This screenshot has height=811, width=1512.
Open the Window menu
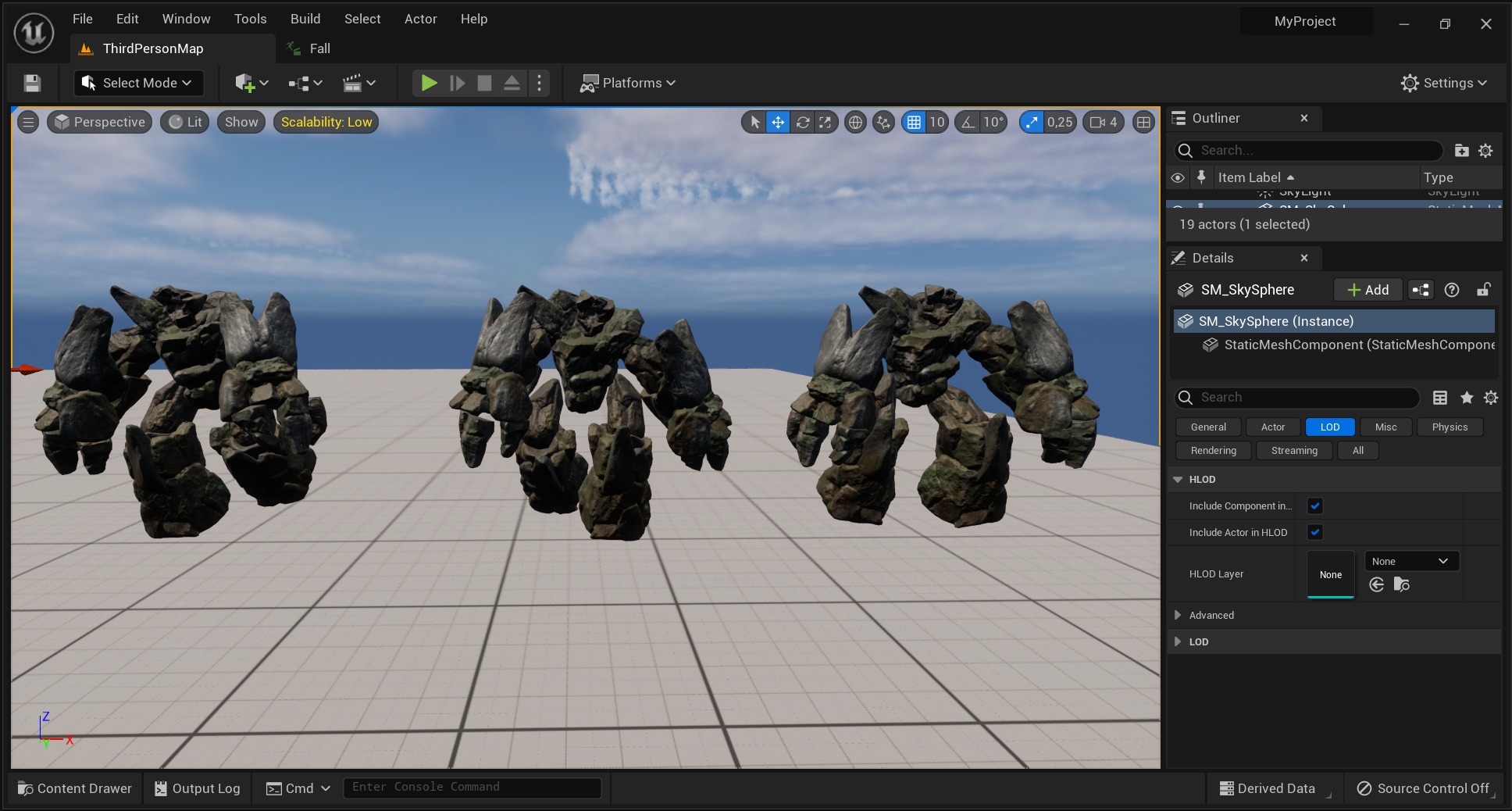186,19
